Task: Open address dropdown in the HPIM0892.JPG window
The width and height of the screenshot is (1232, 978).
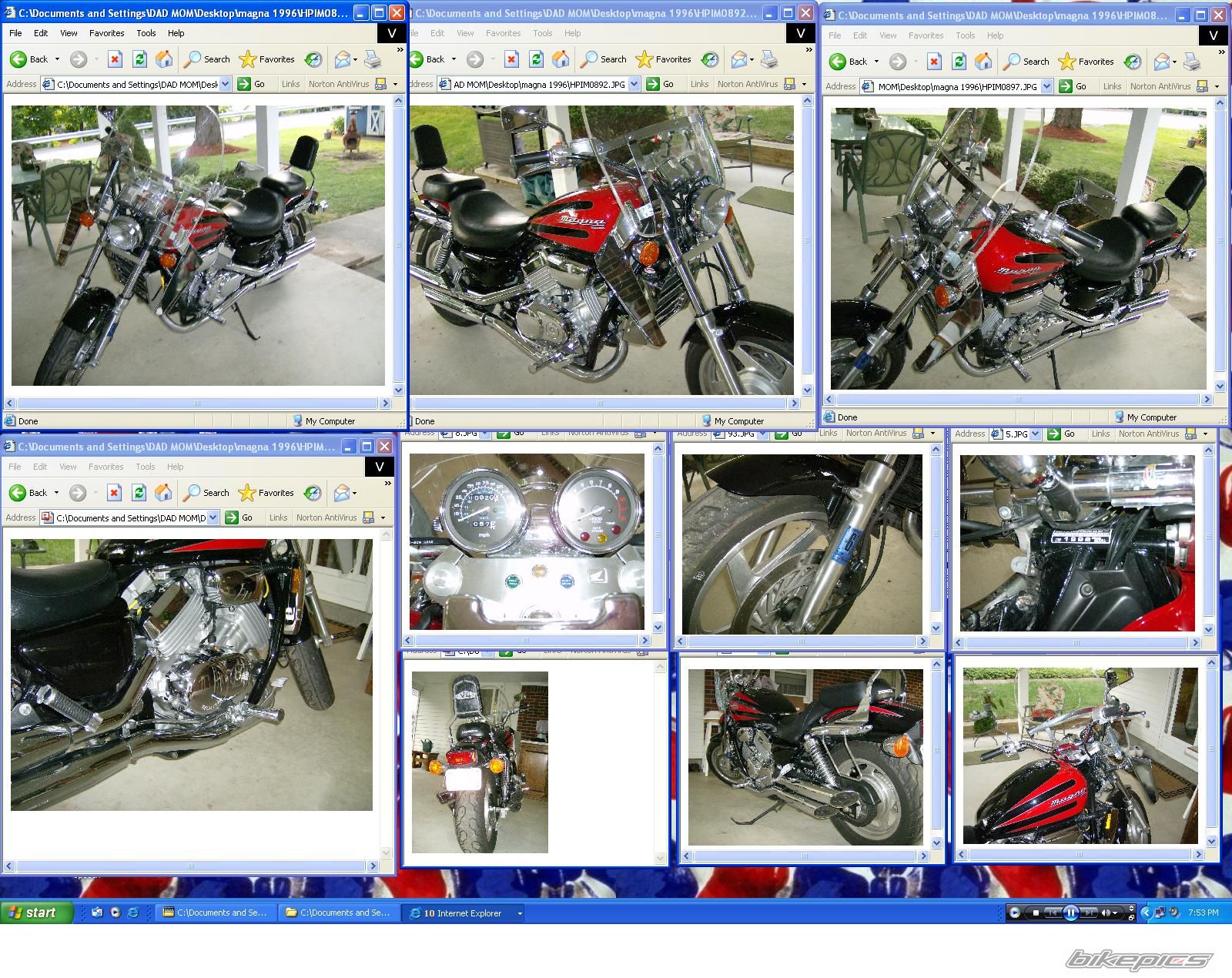Action: (634, 85)
